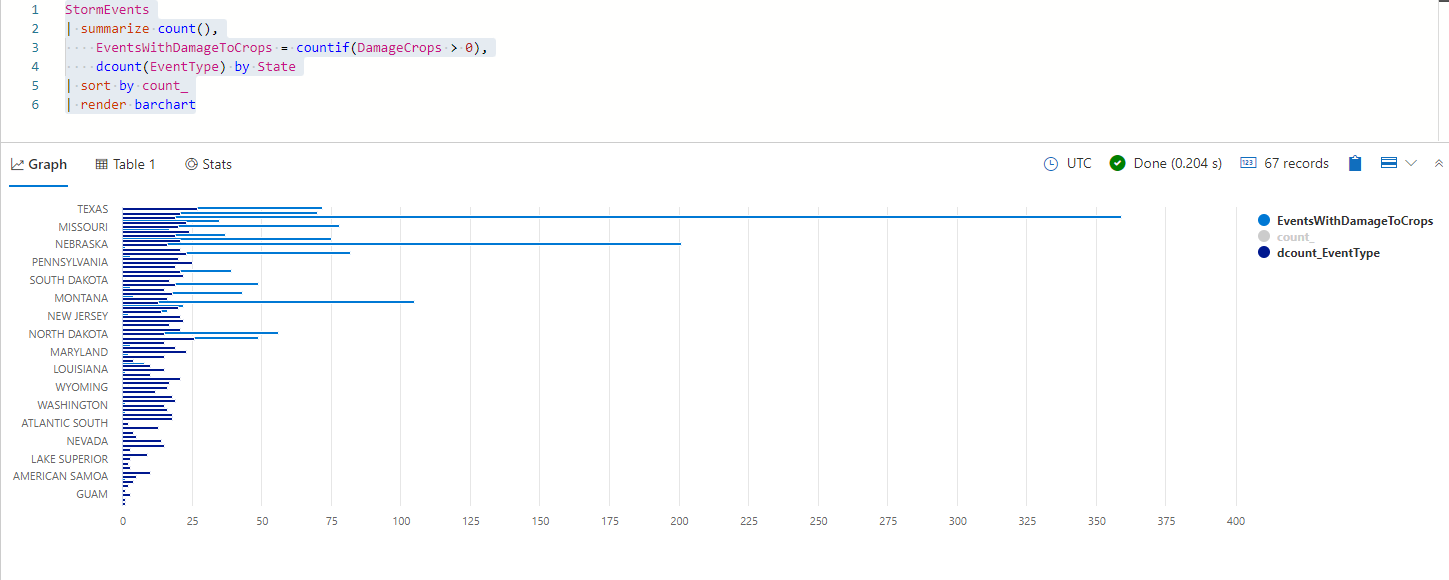This screenshot has width=1449, height=580.
Task: Collapse the results panel with double chevron
Action: pyautogui.click(x=1439, y=163)
